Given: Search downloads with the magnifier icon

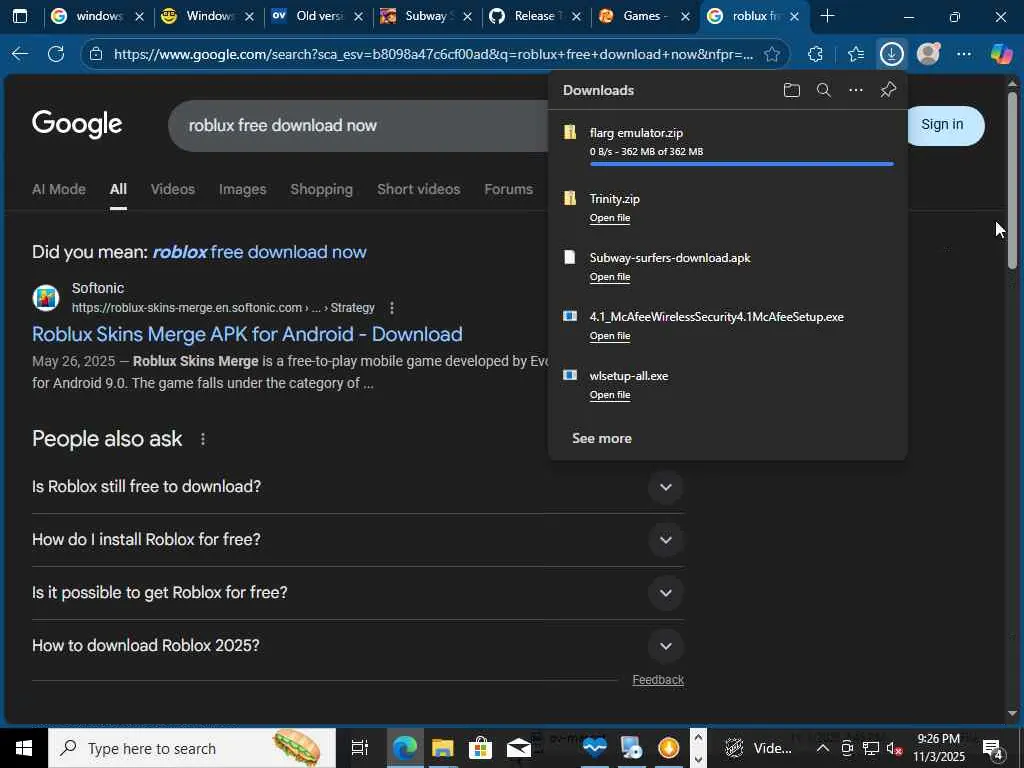Looking at the screenshot, I should click(824, 90).
